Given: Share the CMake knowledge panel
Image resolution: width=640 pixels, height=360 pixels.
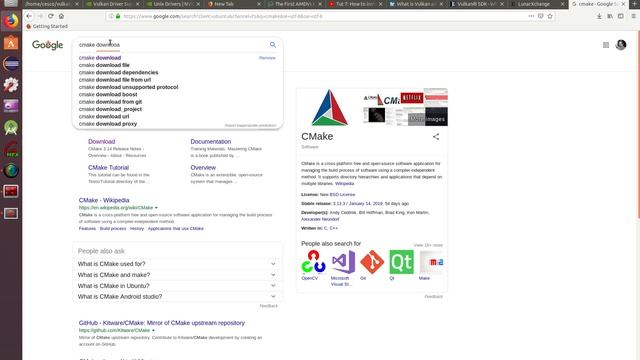Looking at the screenshot, I should point(436,137).
